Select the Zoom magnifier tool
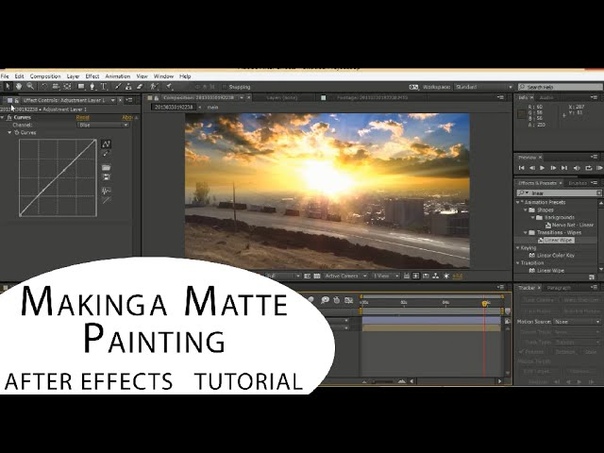 [x=30, y=87]
